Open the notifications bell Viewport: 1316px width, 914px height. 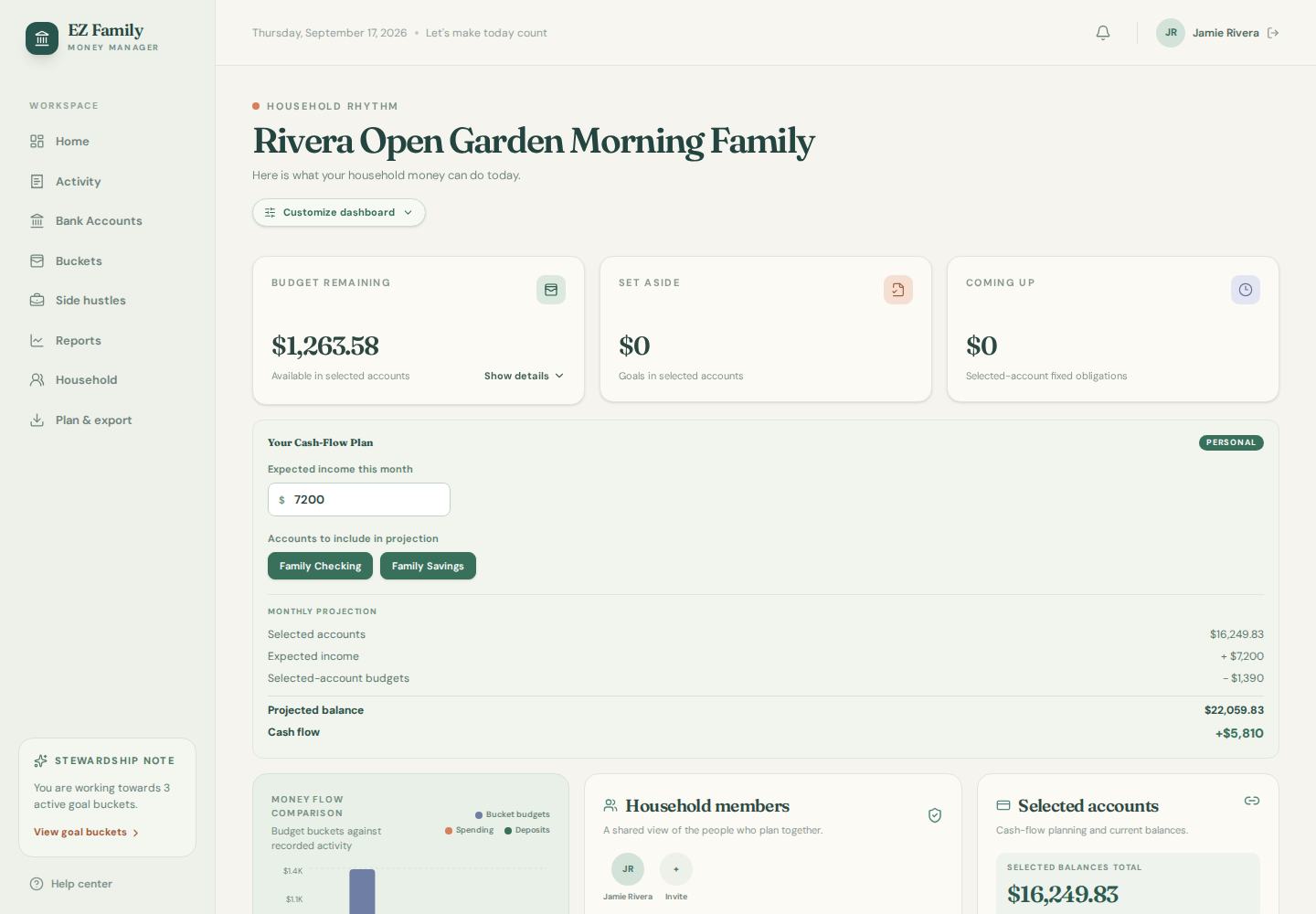click(1103, 33)
